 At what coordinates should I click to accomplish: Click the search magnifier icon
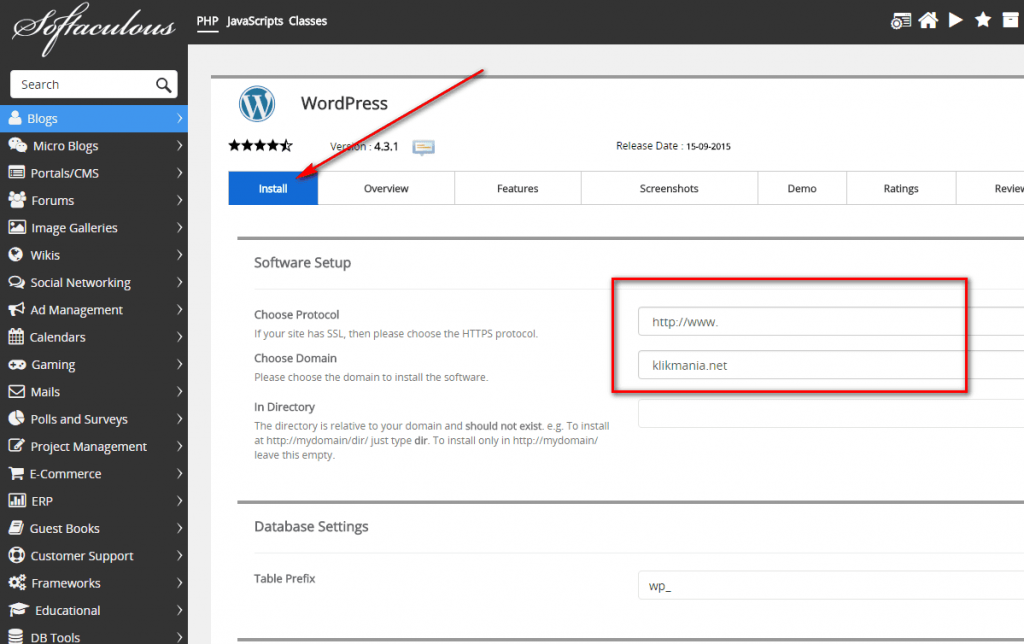pos(163,84)
